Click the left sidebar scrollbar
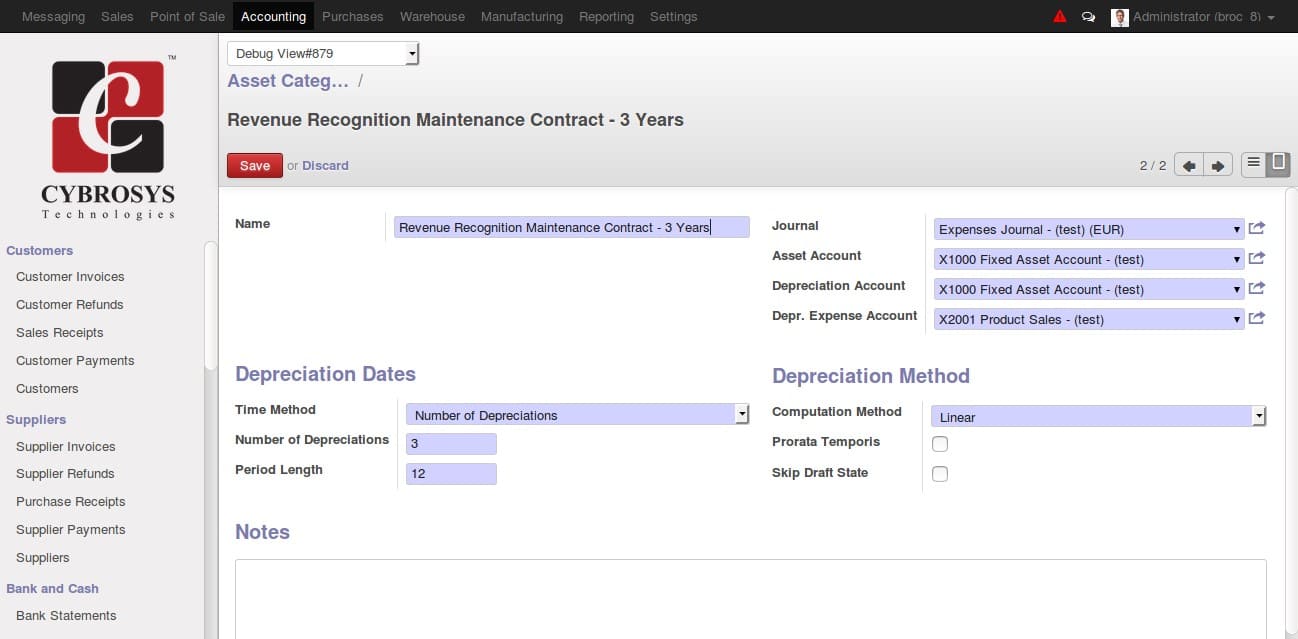This screenshot has height=639, width=1298. pyautogui.click(x=210, y=305)
